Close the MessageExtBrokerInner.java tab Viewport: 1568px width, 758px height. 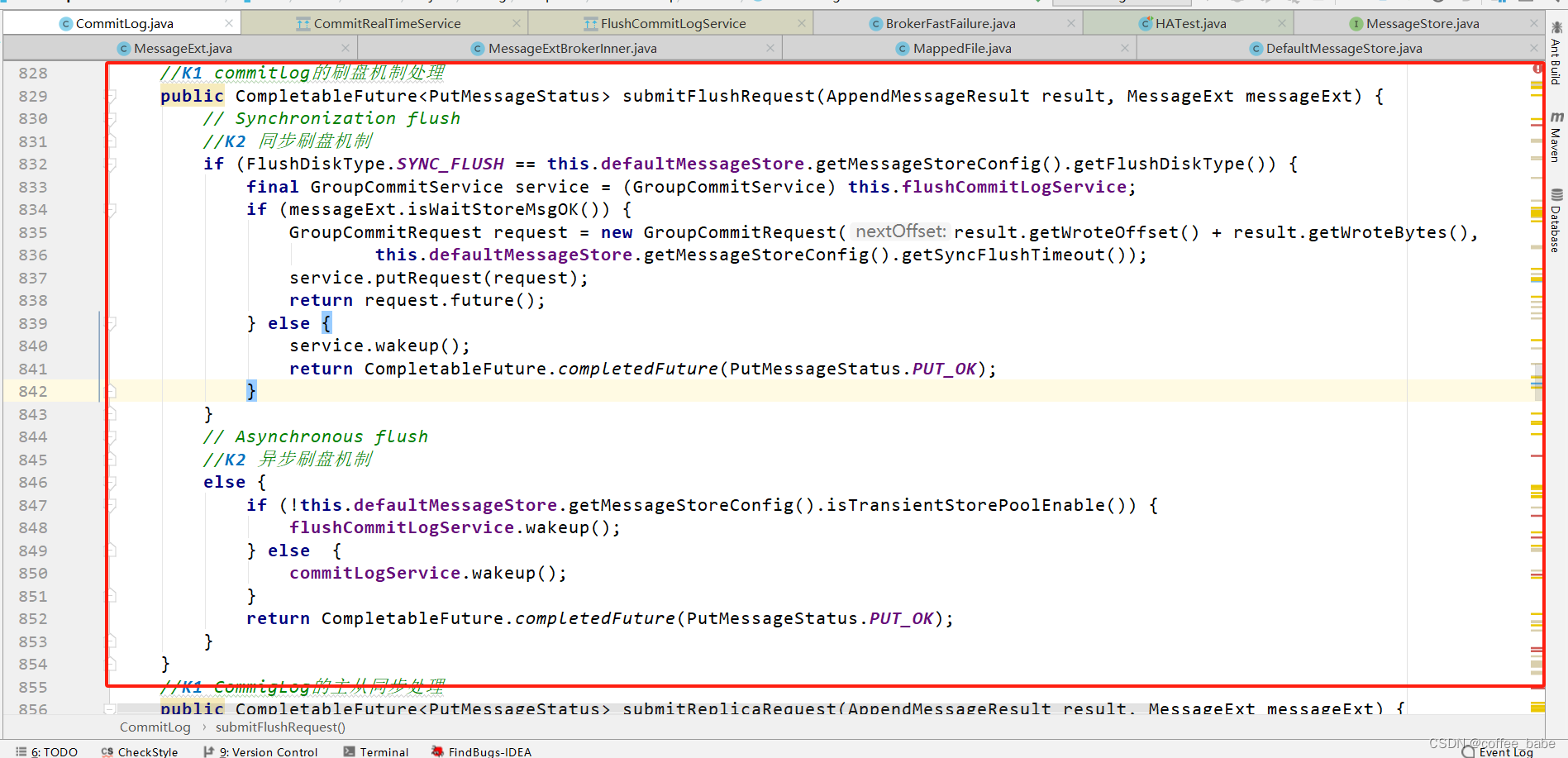click(770, 48)
